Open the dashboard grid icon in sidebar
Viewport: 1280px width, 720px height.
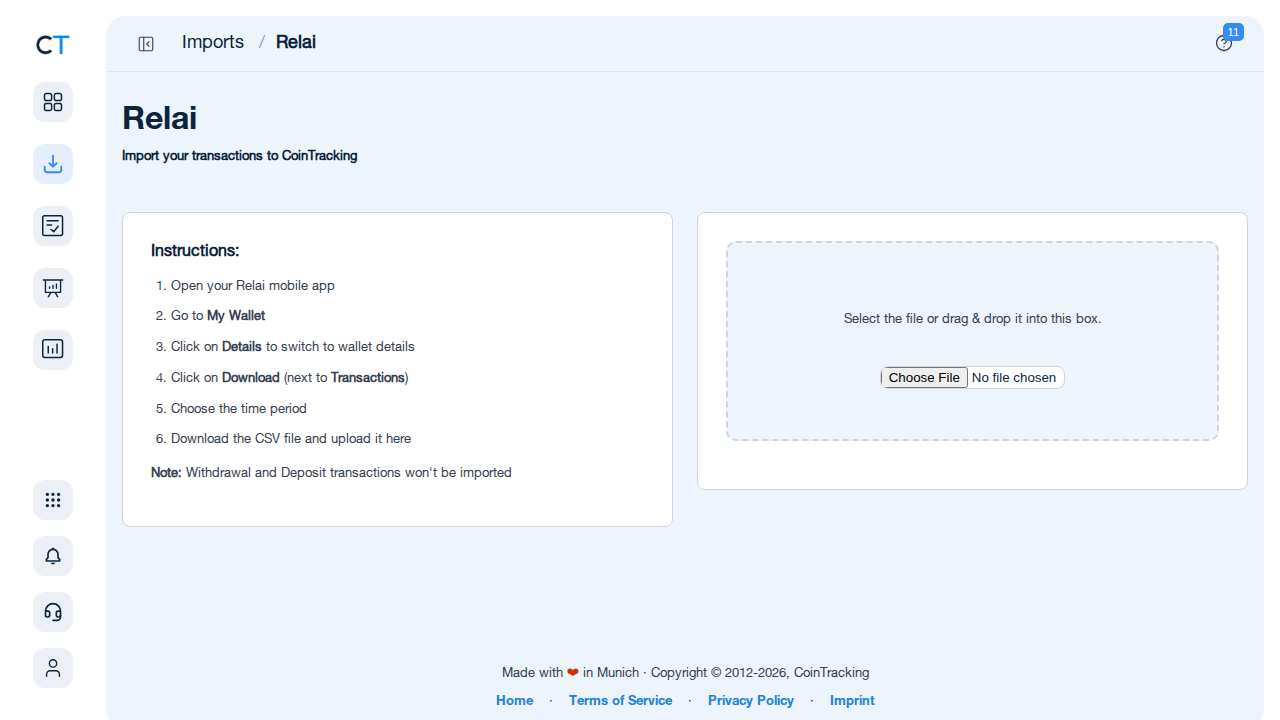[x=53, y=102]
